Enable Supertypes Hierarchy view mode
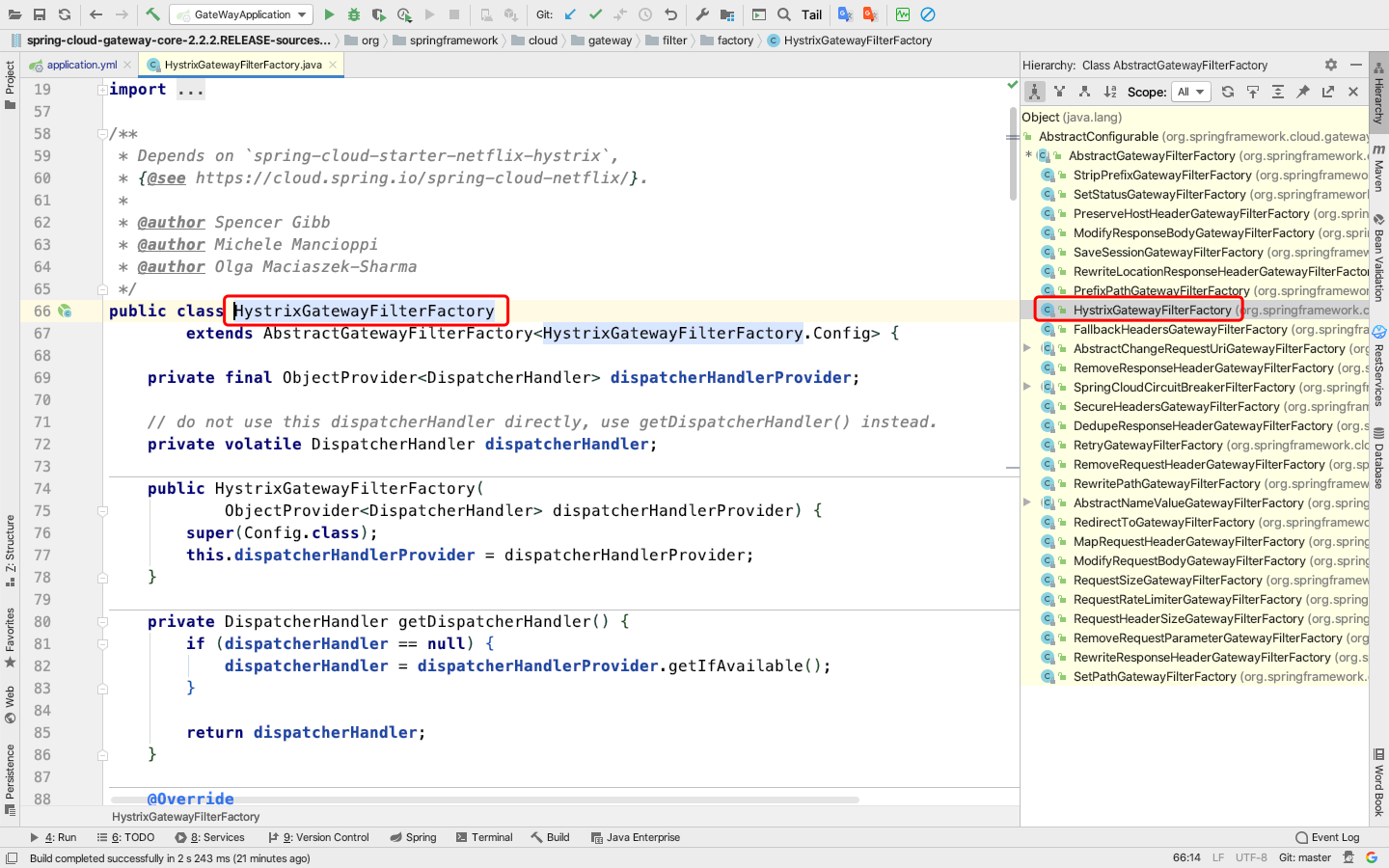The image size is (1389, 868). click(1060, 92)
